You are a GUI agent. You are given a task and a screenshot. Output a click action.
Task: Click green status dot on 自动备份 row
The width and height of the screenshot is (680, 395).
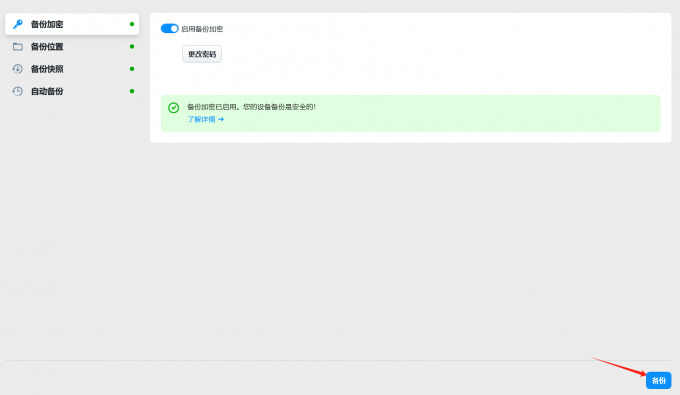(x=132, y=91)
